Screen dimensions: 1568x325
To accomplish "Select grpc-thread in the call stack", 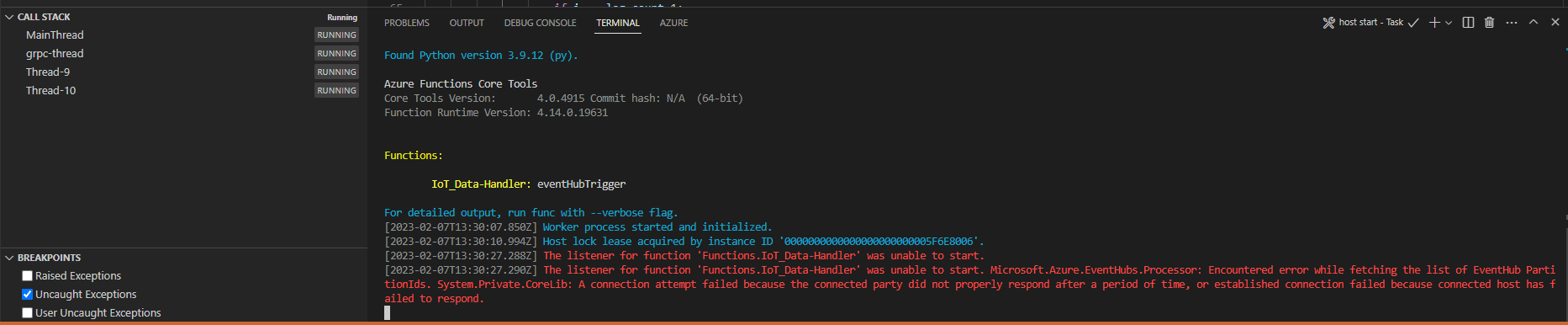I will 183,53.
